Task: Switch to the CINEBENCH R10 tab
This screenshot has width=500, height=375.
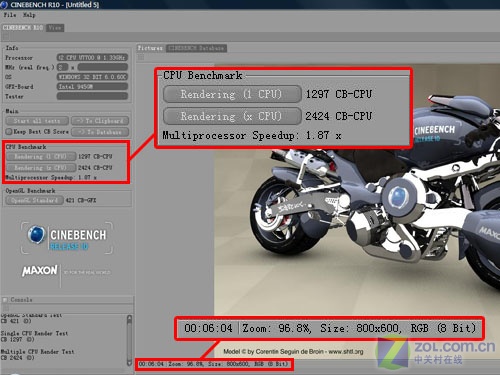Action: [x=23, y=28]
